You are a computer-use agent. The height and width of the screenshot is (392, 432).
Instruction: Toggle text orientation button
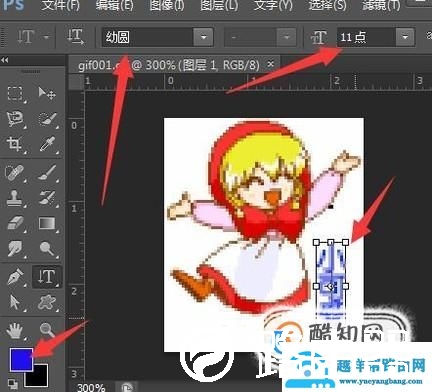pos(76,37)
